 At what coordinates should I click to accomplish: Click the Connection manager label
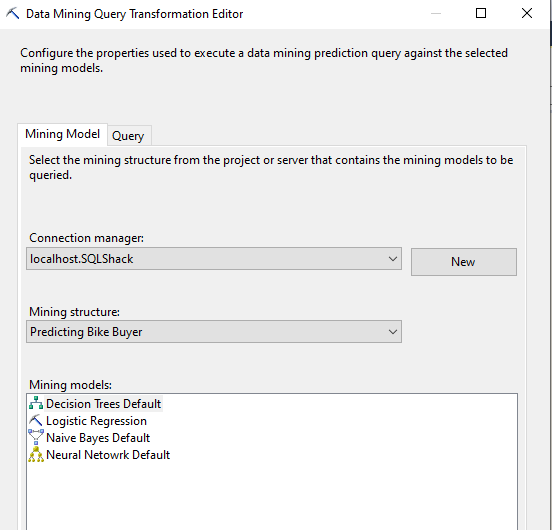(86, 238)
